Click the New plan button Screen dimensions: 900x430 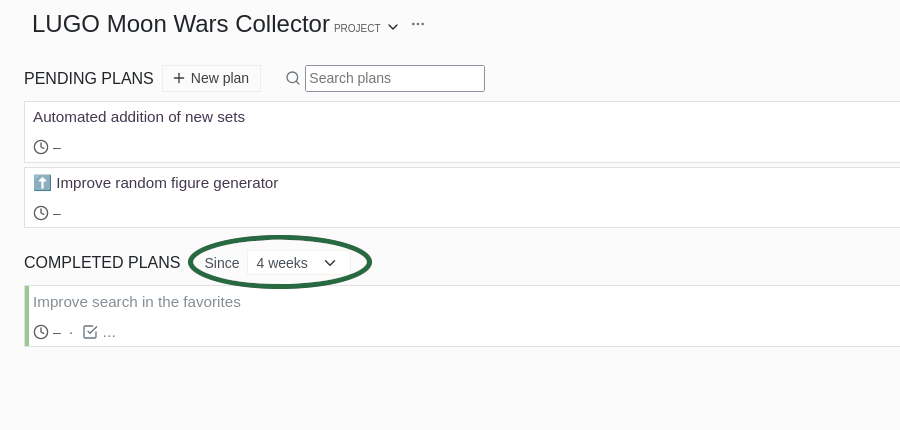coord(211,78)
